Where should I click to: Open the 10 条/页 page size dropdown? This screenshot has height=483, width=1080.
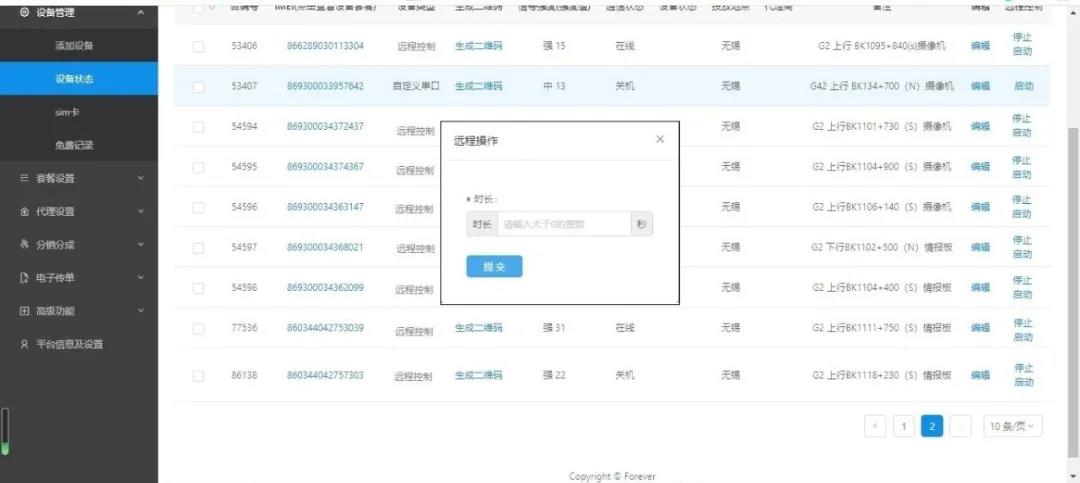[x=1012, y=426]
